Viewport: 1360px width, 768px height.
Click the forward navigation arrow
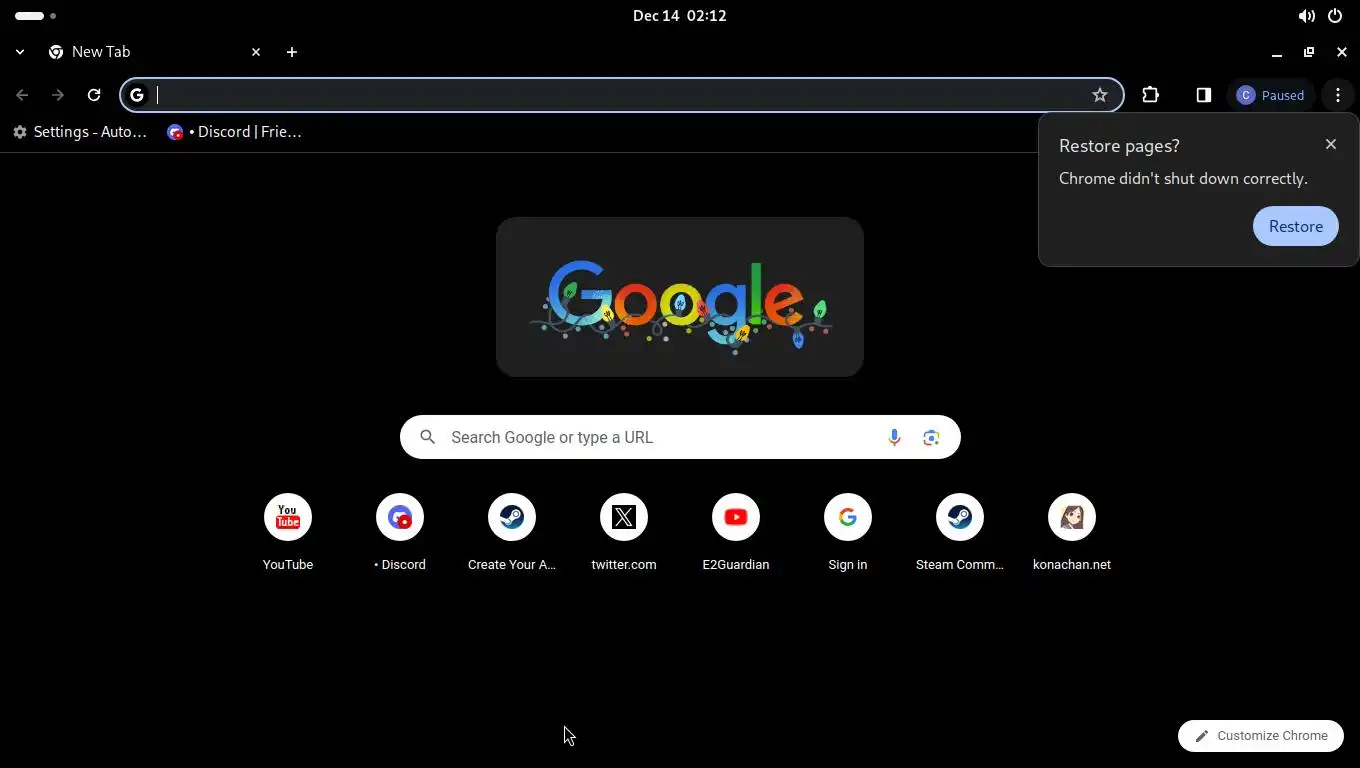(58, 95)
